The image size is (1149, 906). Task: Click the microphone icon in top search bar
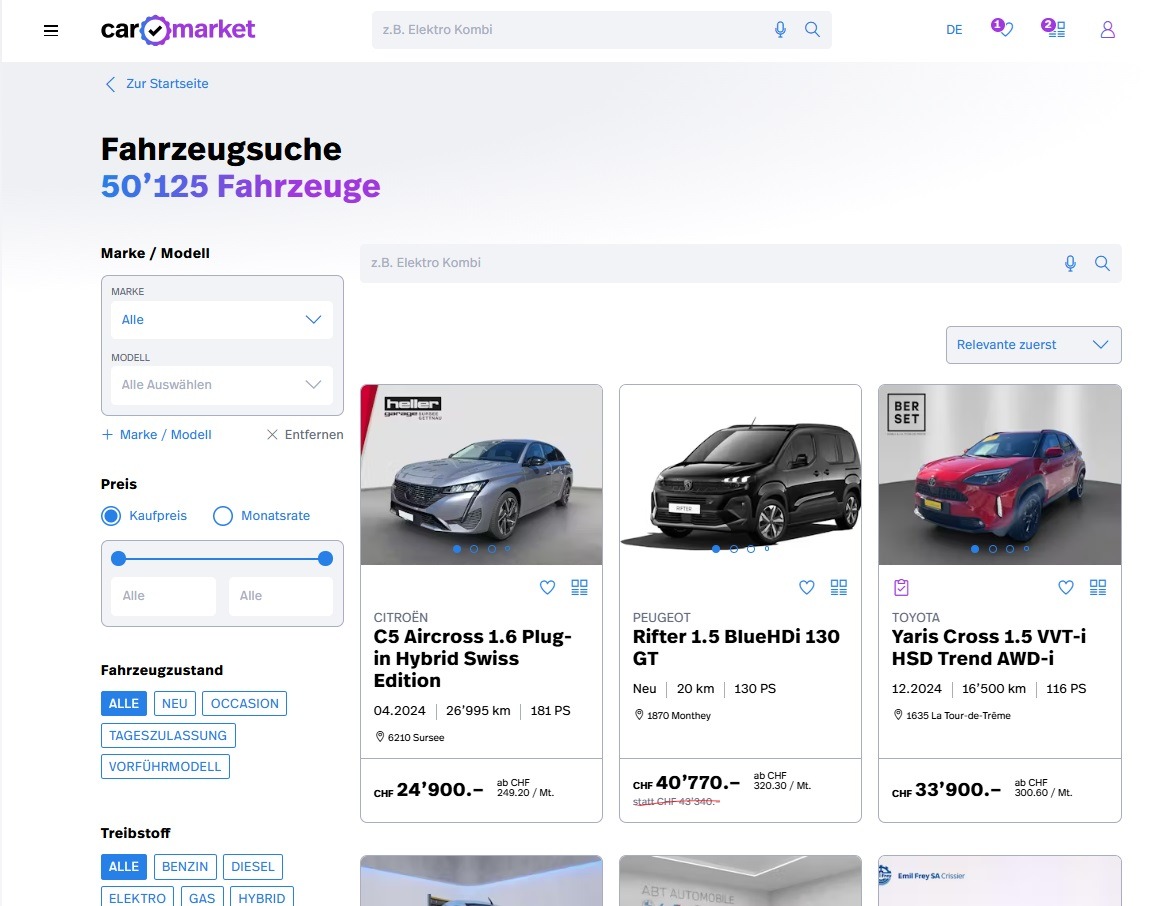(x=780, y=30)
